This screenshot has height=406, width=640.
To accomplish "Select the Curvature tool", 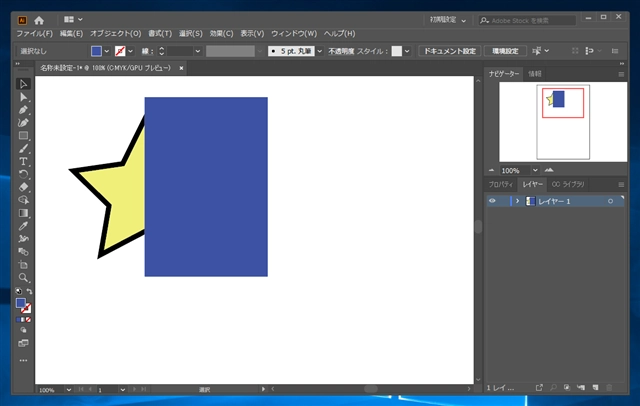I will [x=23, y=123].
